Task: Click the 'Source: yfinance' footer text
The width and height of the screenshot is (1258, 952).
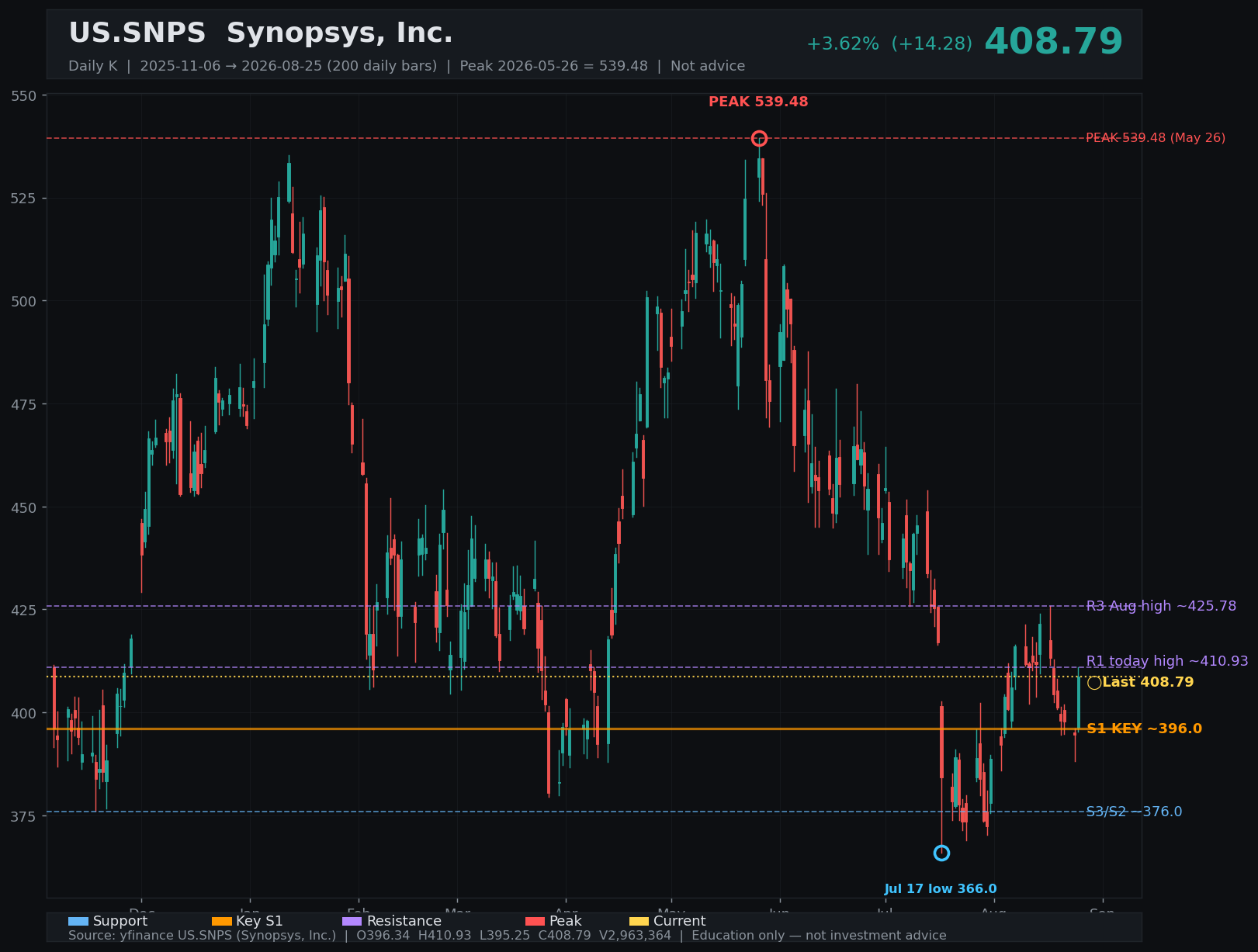Action: [508, 936]
